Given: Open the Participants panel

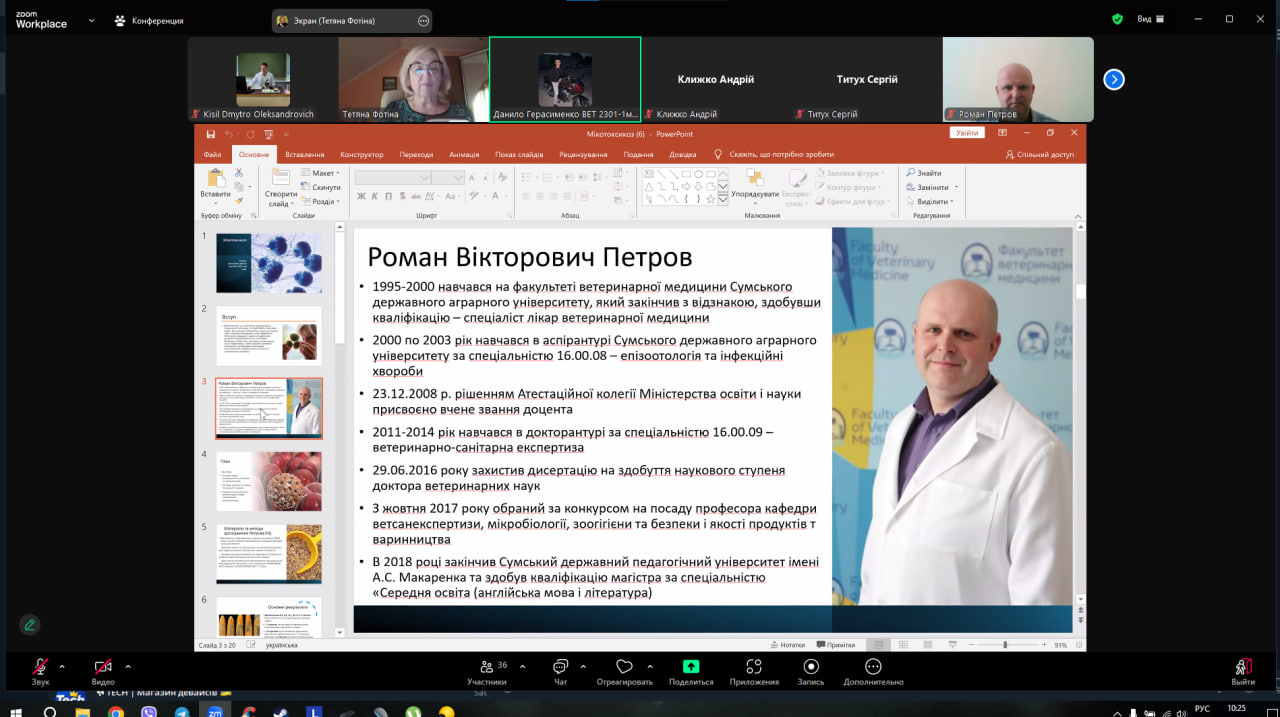Looking at the screenshot, I should tap(487, 669).
